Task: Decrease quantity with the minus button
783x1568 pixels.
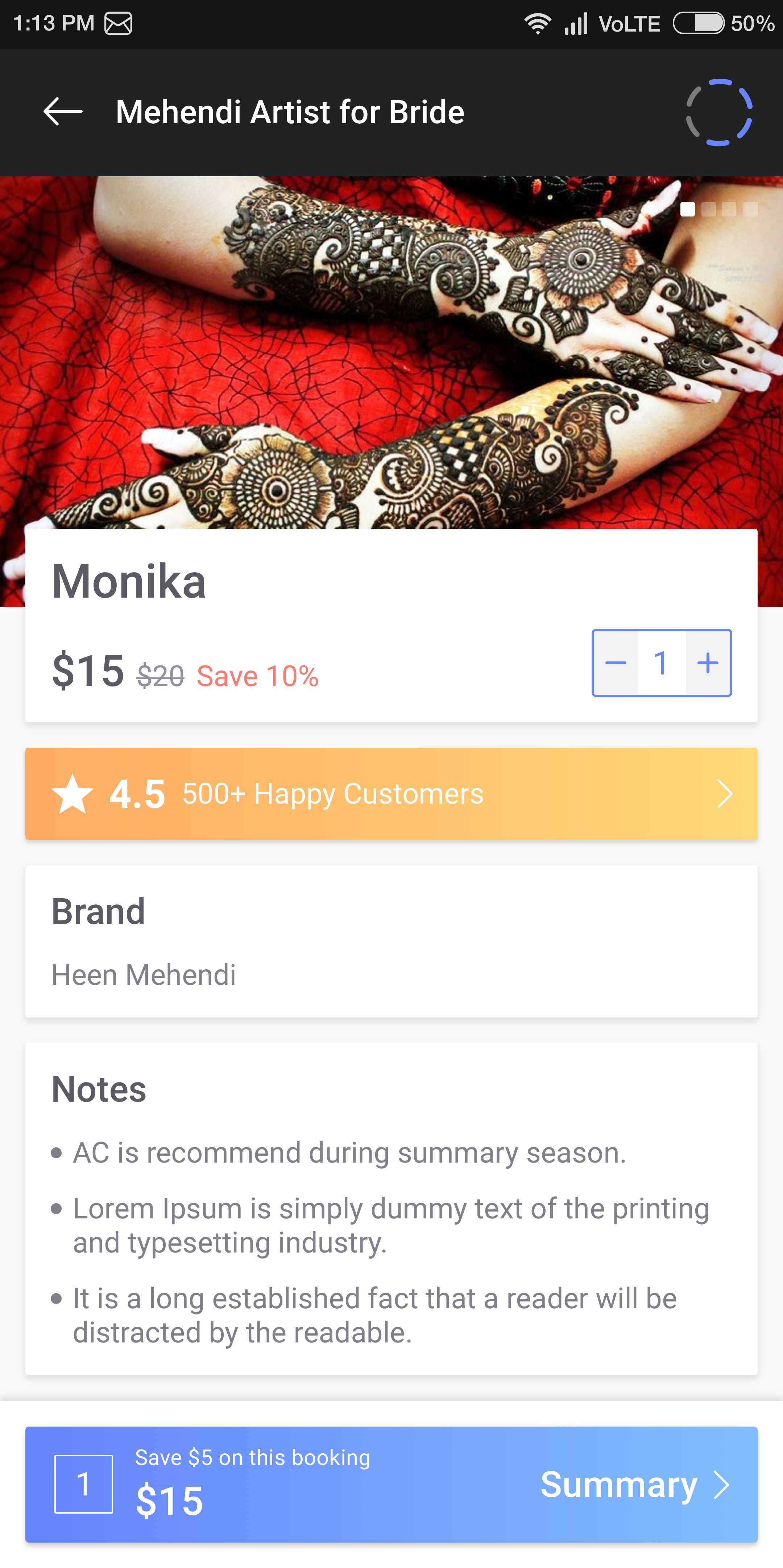Action: (616, 663)
